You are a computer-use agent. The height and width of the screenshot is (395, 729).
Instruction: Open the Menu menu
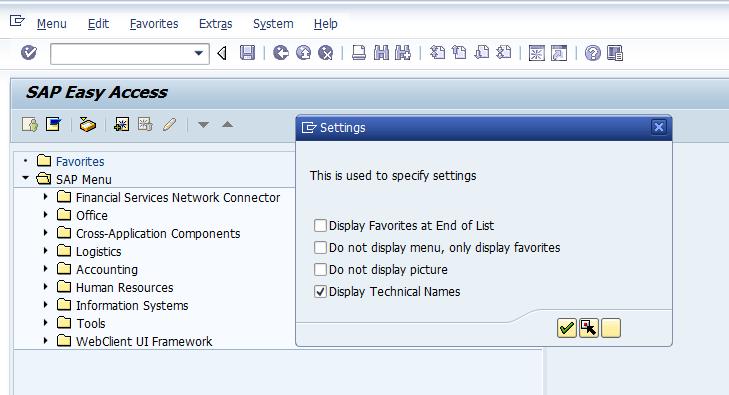(52, 24)
